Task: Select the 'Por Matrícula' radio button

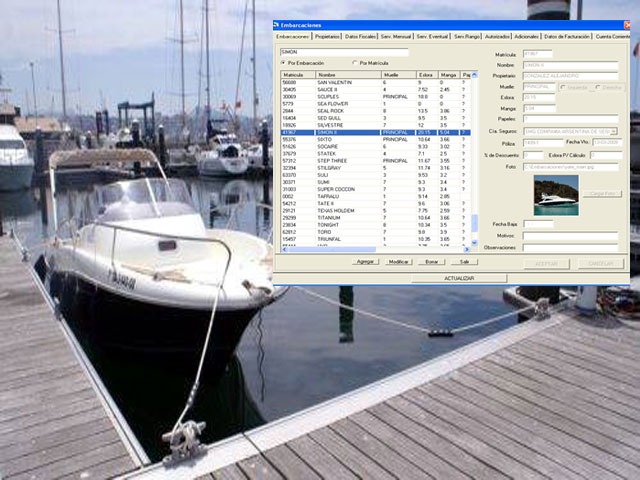Action: (x=355, y=63)
